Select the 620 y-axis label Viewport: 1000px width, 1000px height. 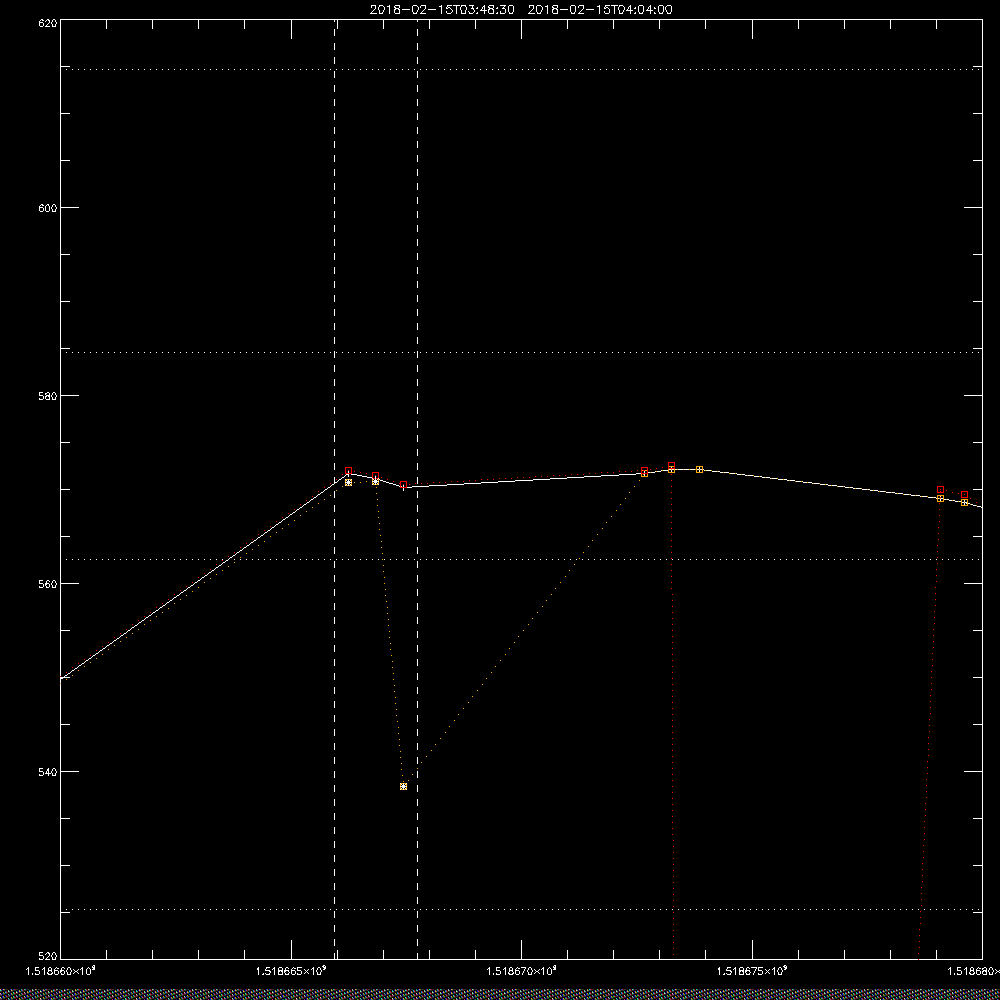(48, 22)
